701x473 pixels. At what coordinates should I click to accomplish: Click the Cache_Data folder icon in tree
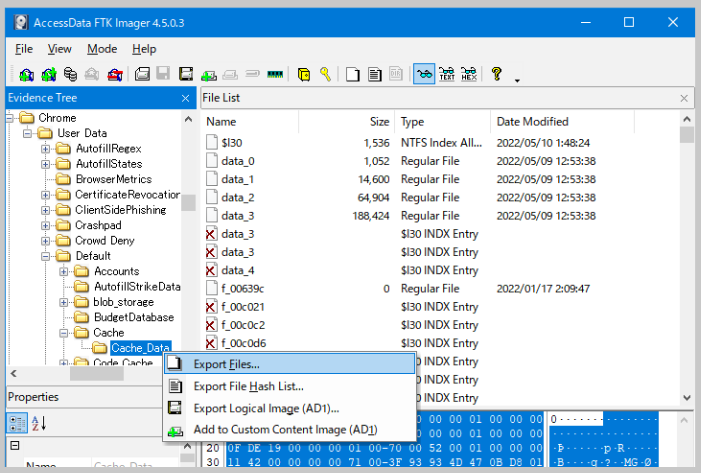tap(99, 347)
